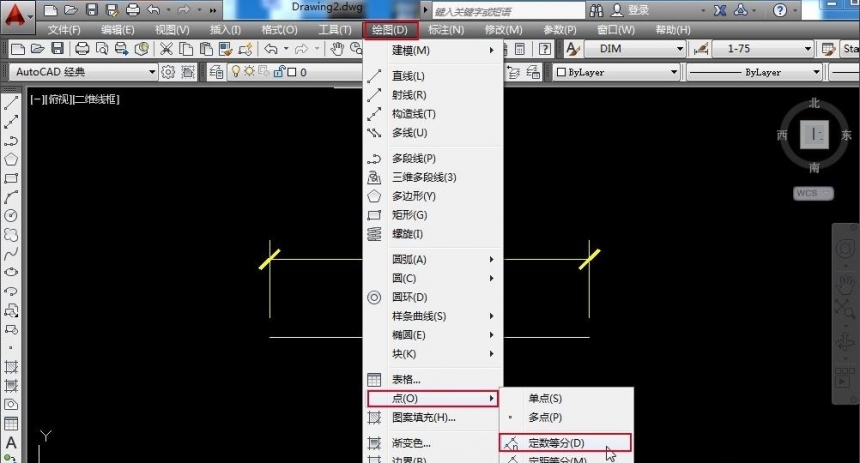
Task: Click the 登录 sign-in button
Action: click(638, 10)
